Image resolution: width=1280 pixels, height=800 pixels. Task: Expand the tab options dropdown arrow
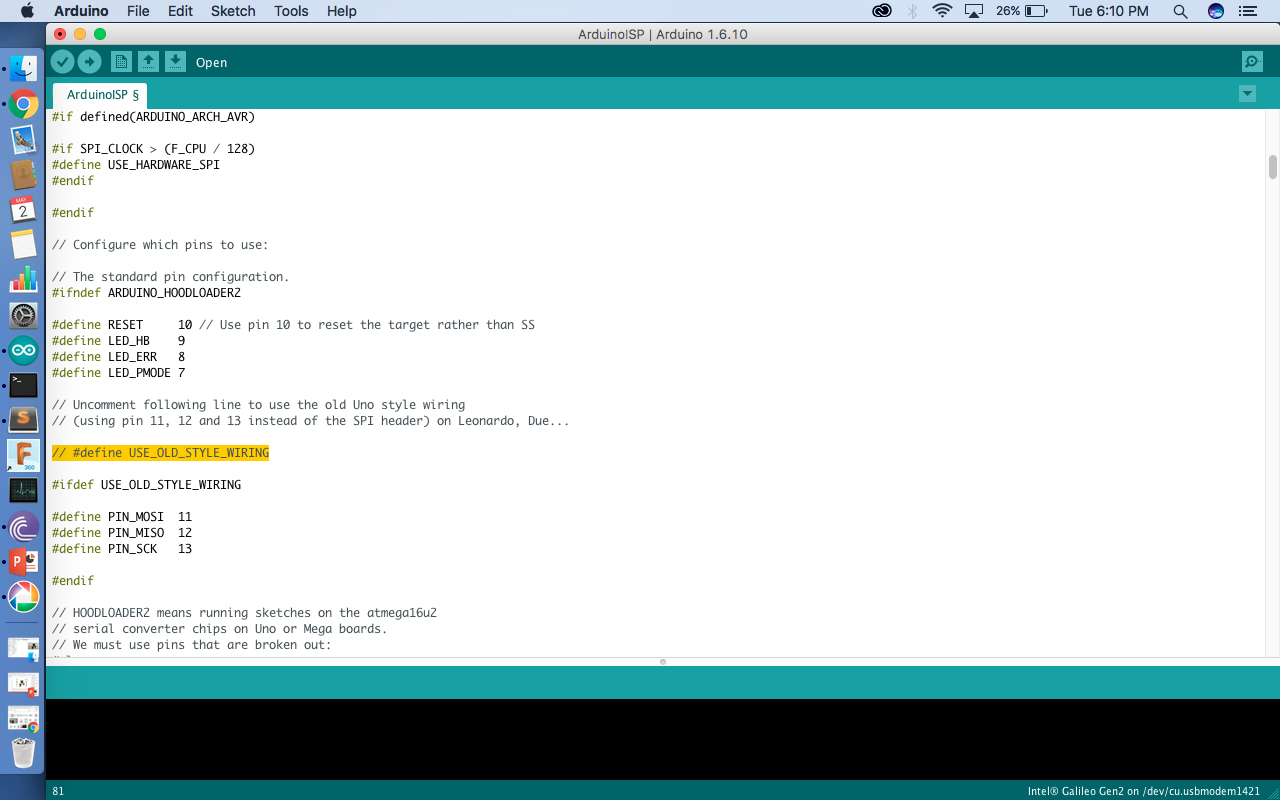click(1247, 94)
